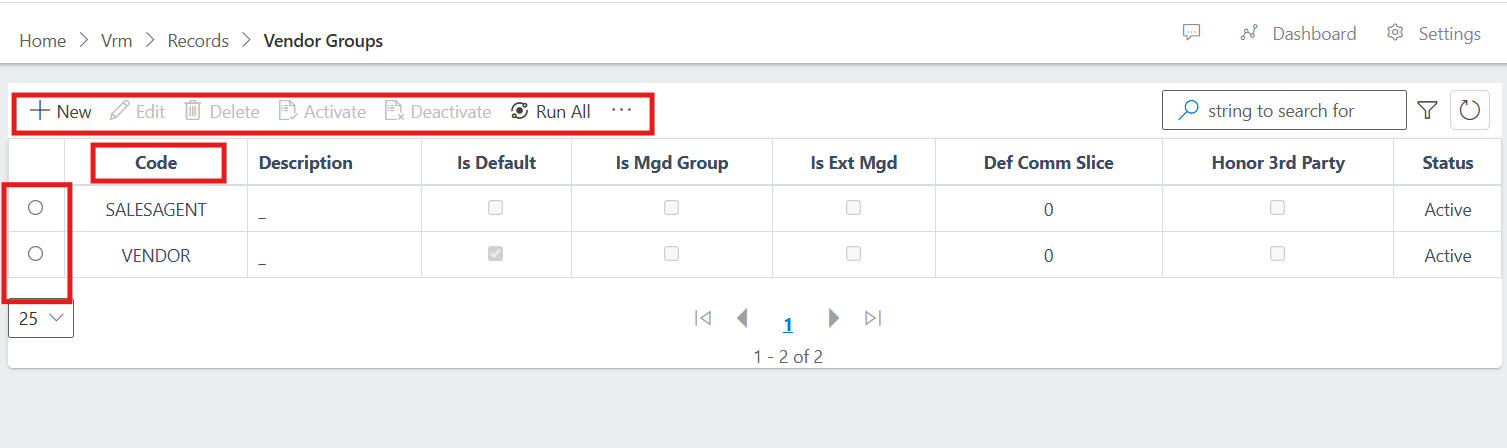1507x448 pixels.
Task: Sort by the Code column header
Action: coord(156,163)
